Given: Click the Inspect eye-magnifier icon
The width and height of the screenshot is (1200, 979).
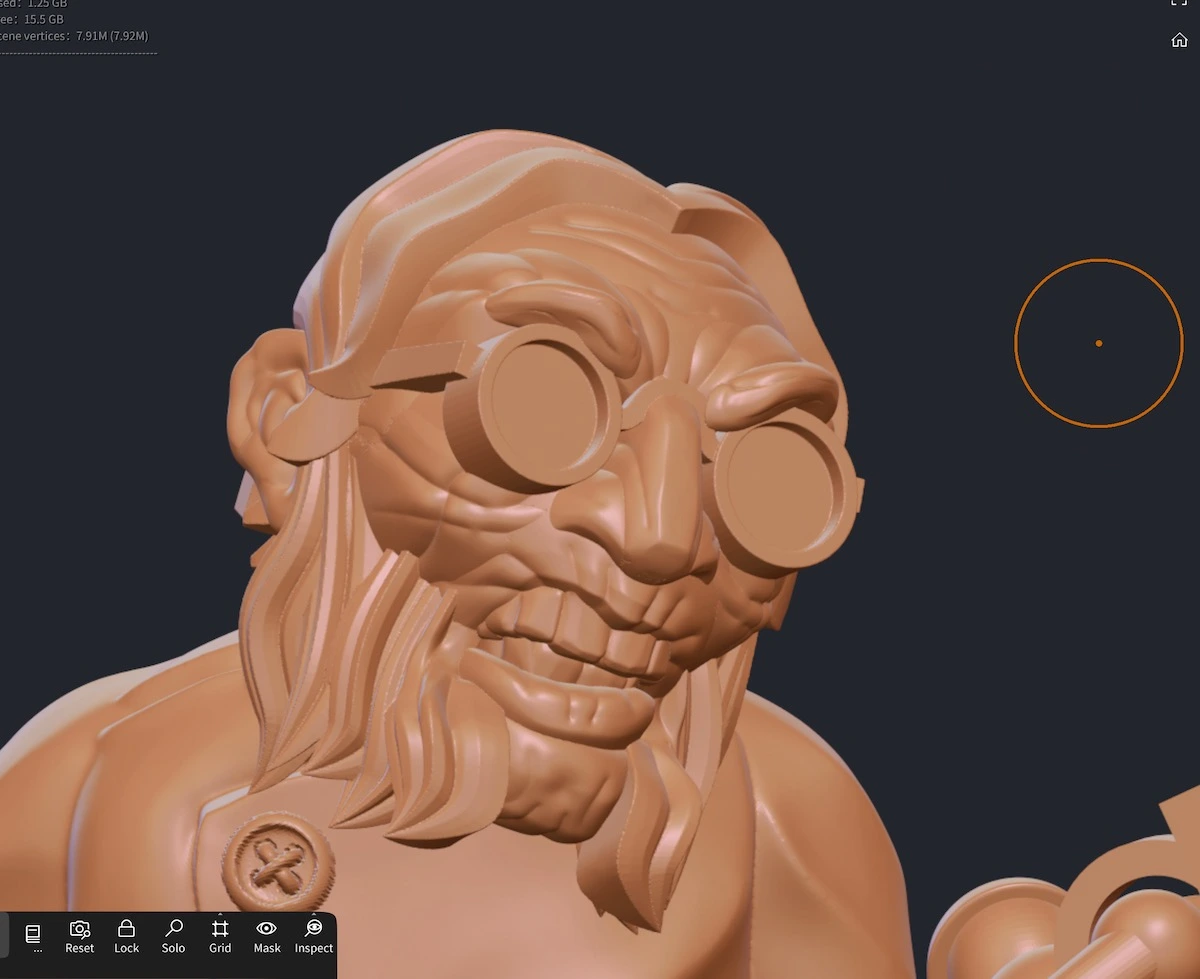Looking at the screenshot, I should click(314, 930).
